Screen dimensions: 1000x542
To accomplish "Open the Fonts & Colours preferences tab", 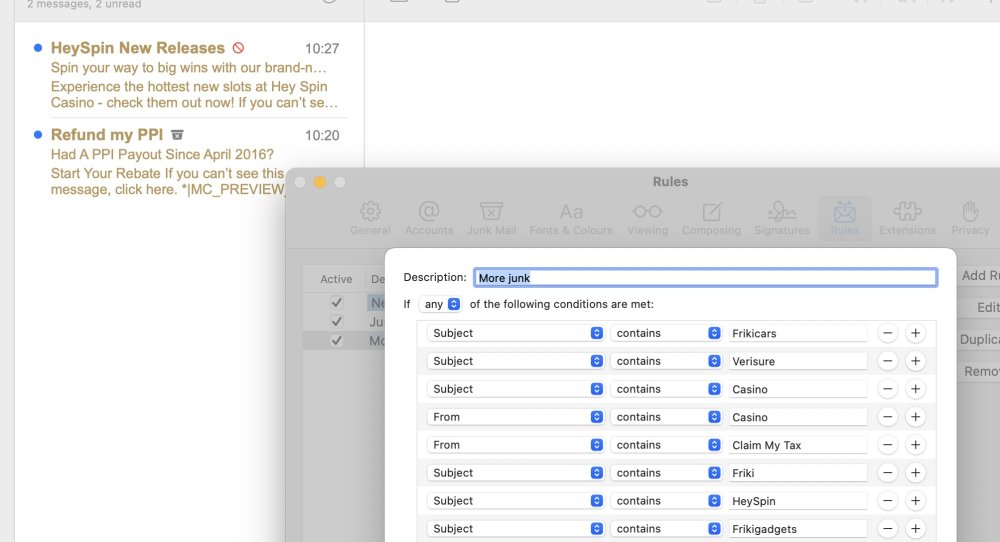I will [x=571, y=218].
